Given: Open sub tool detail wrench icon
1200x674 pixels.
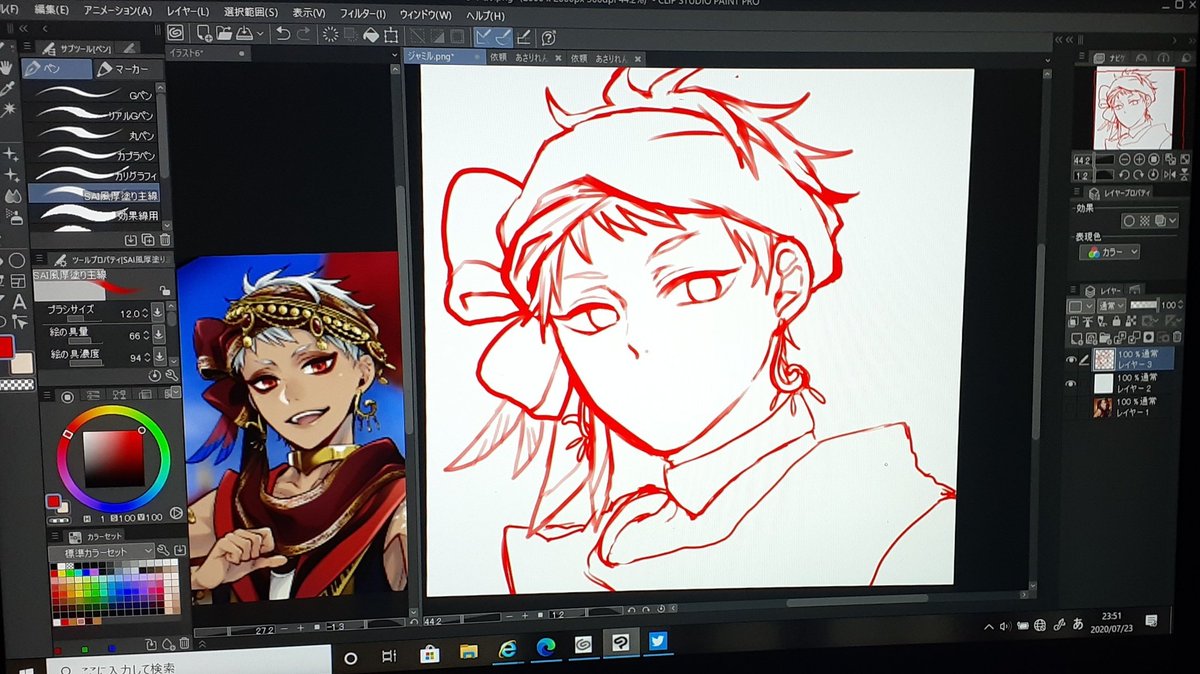Looking at the screenshot, I should [171, 377].
